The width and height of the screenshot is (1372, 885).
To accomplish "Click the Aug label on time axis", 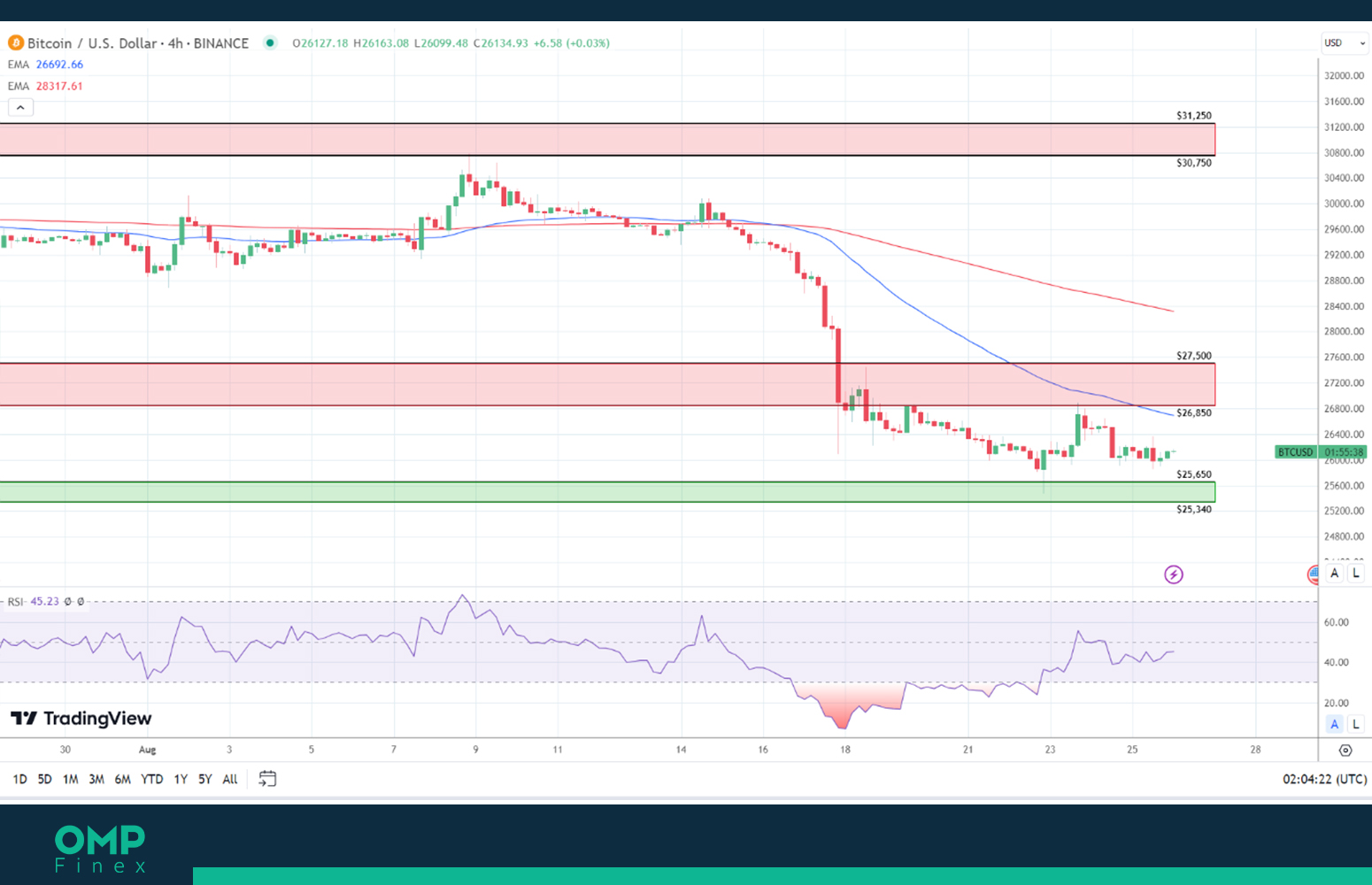I will click(148, 750).
